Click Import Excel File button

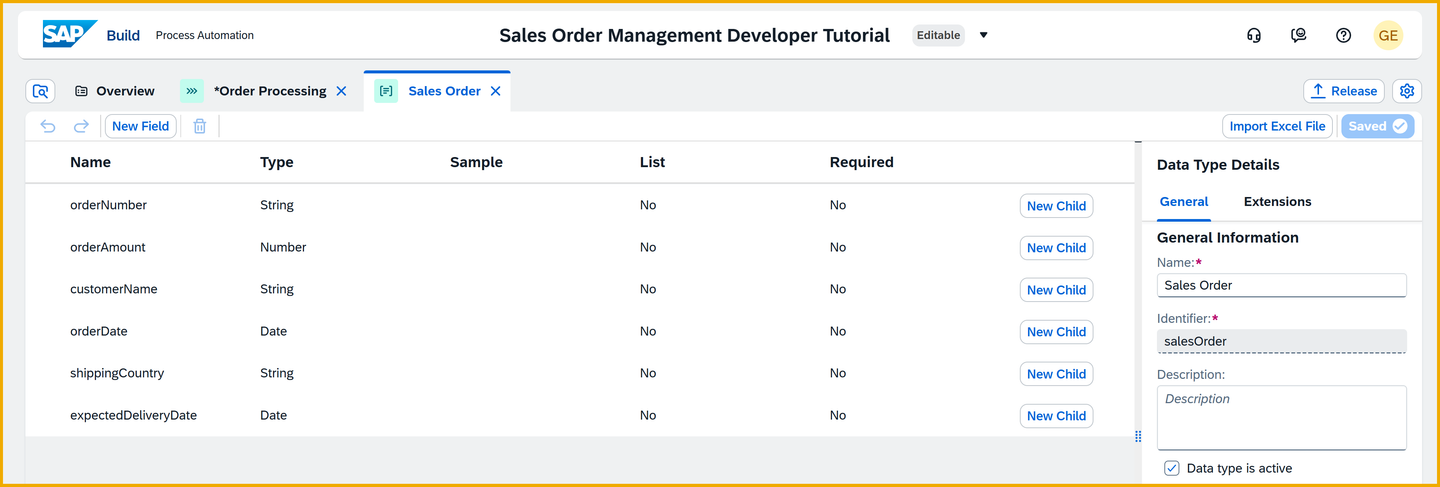(x=1277, y=126)
